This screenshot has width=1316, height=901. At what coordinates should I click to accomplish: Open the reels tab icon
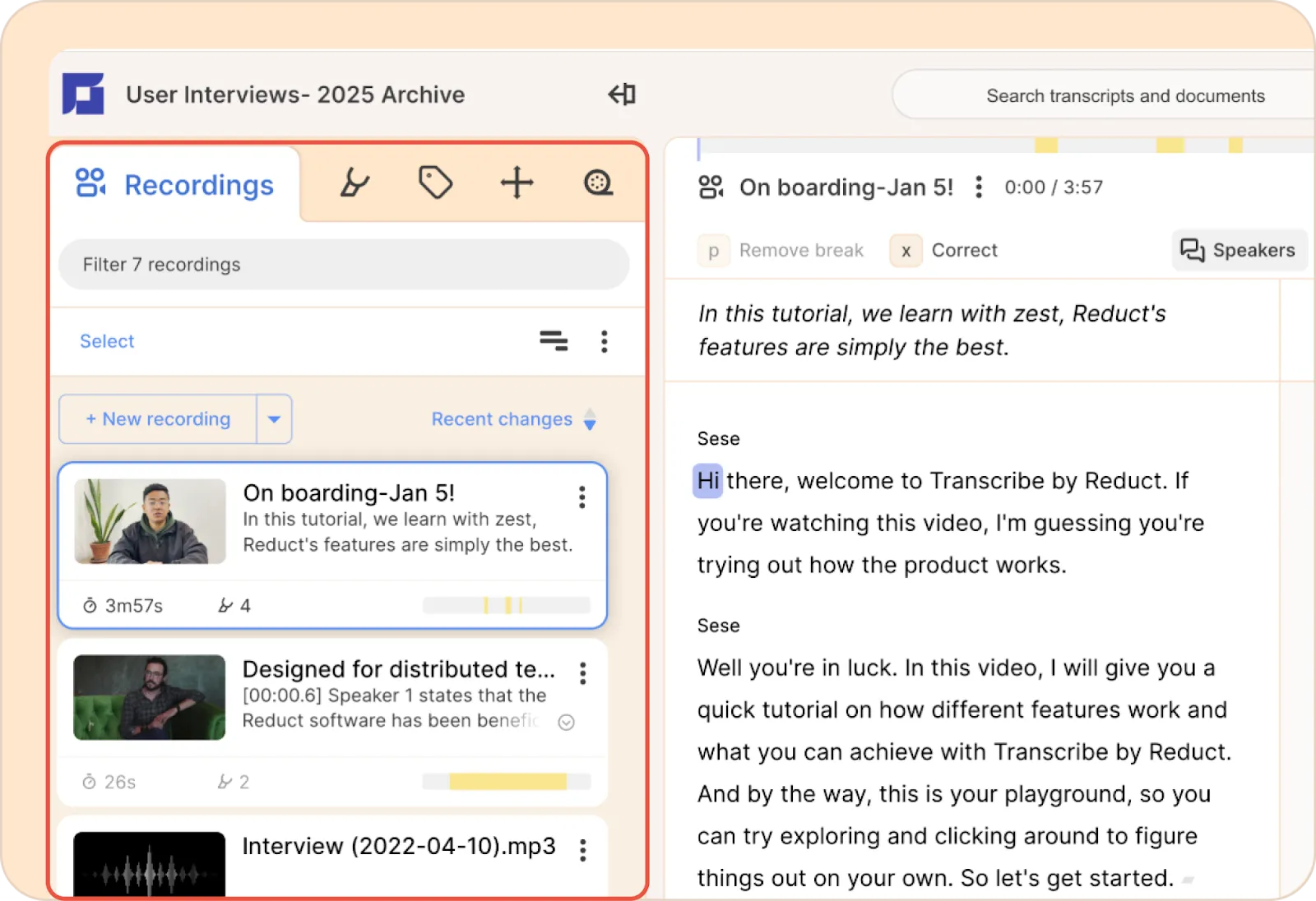[x=598, y=183]
